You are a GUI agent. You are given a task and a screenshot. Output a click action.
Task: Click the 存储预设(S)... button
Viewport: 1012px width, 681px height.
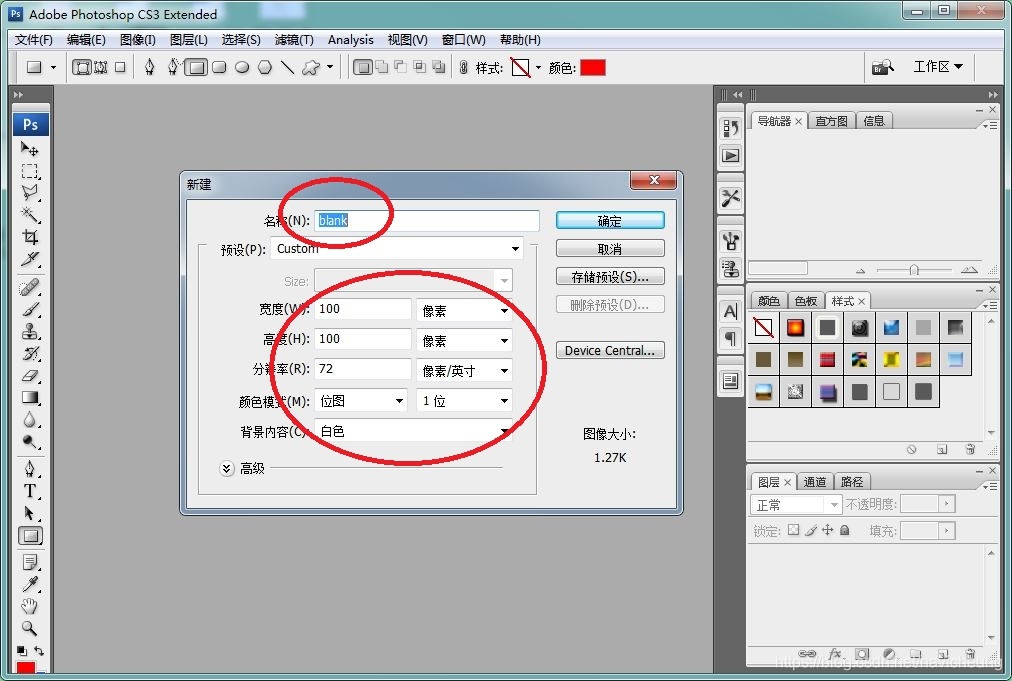(610, 277)
